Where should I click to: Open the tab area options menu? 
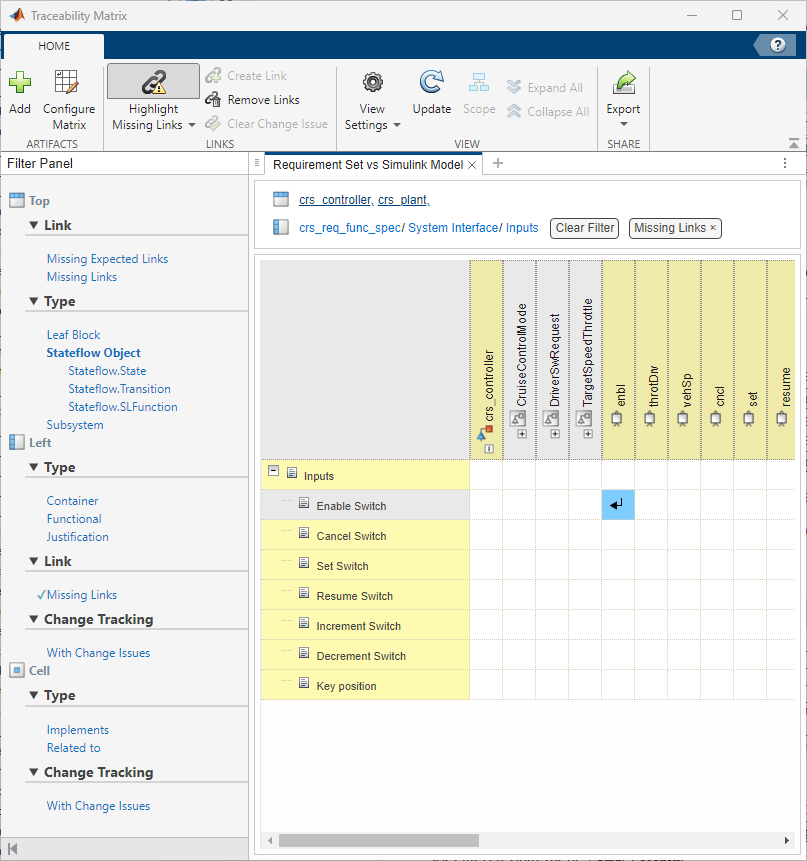(x=785, y=163)
